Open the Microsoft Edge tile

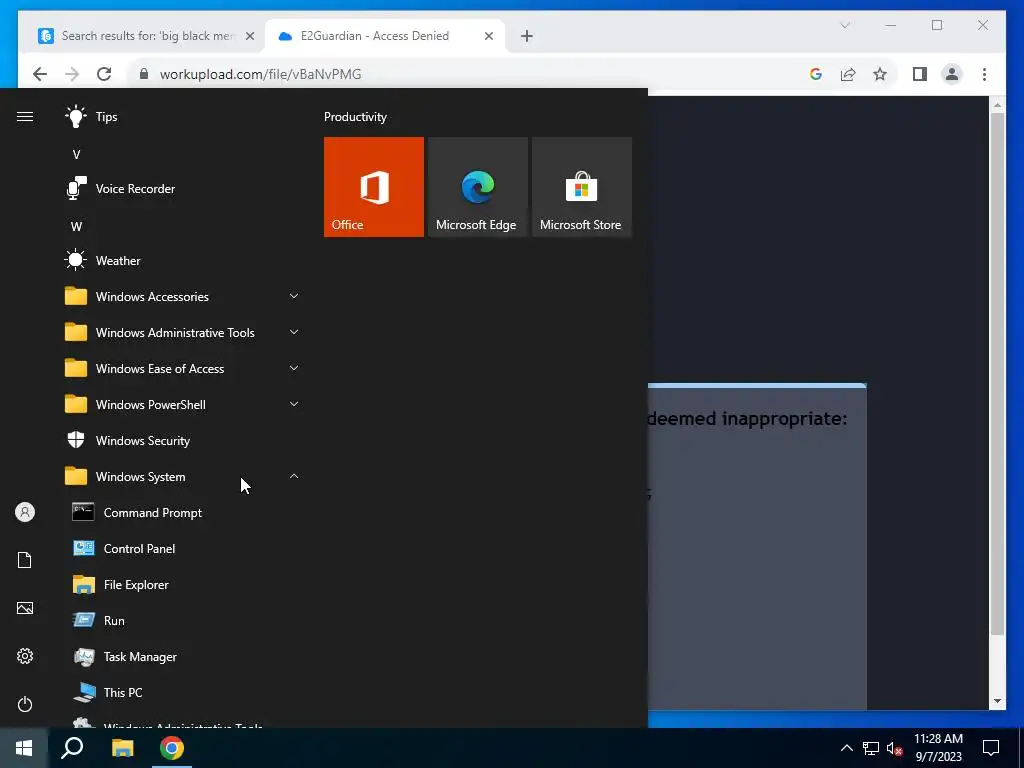[477, 187]
